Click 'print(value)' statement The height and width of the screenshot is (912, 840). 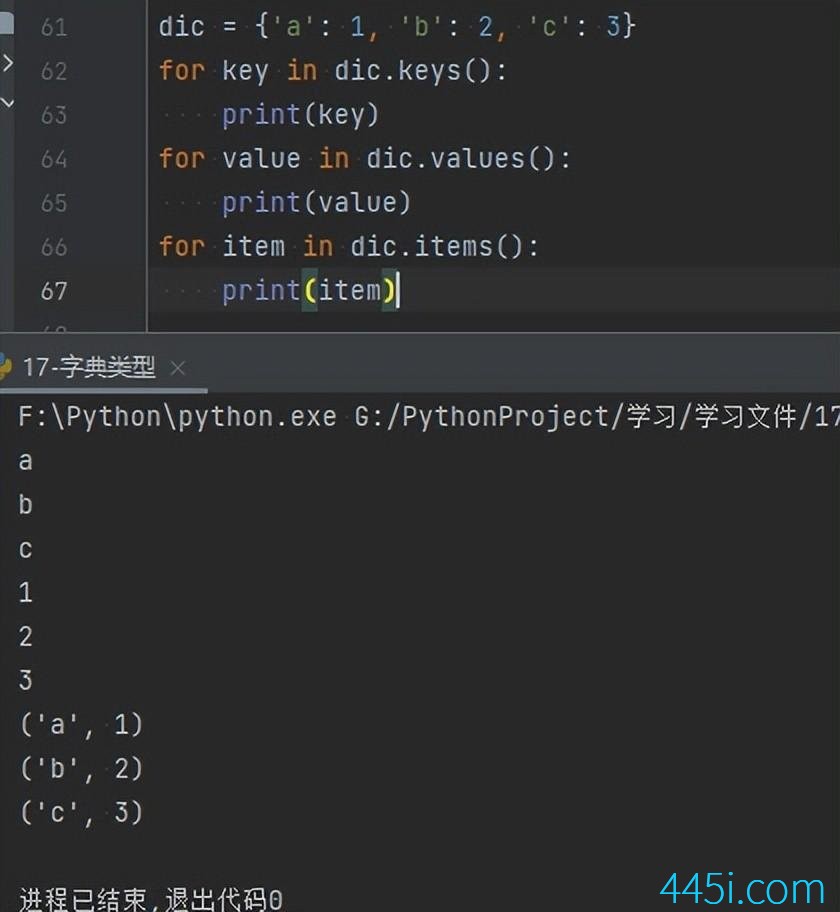click(316, 202)
